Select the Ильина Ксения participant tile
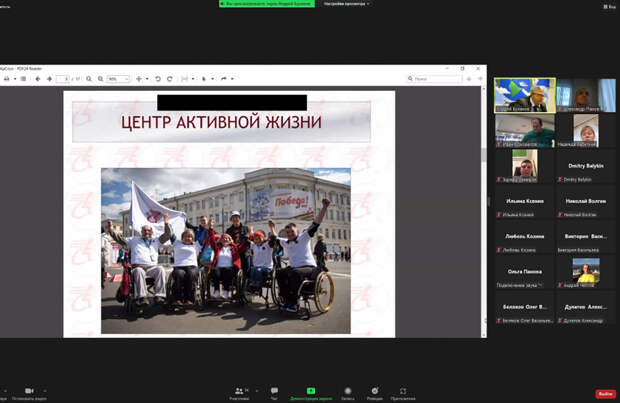 pos(525,201)
